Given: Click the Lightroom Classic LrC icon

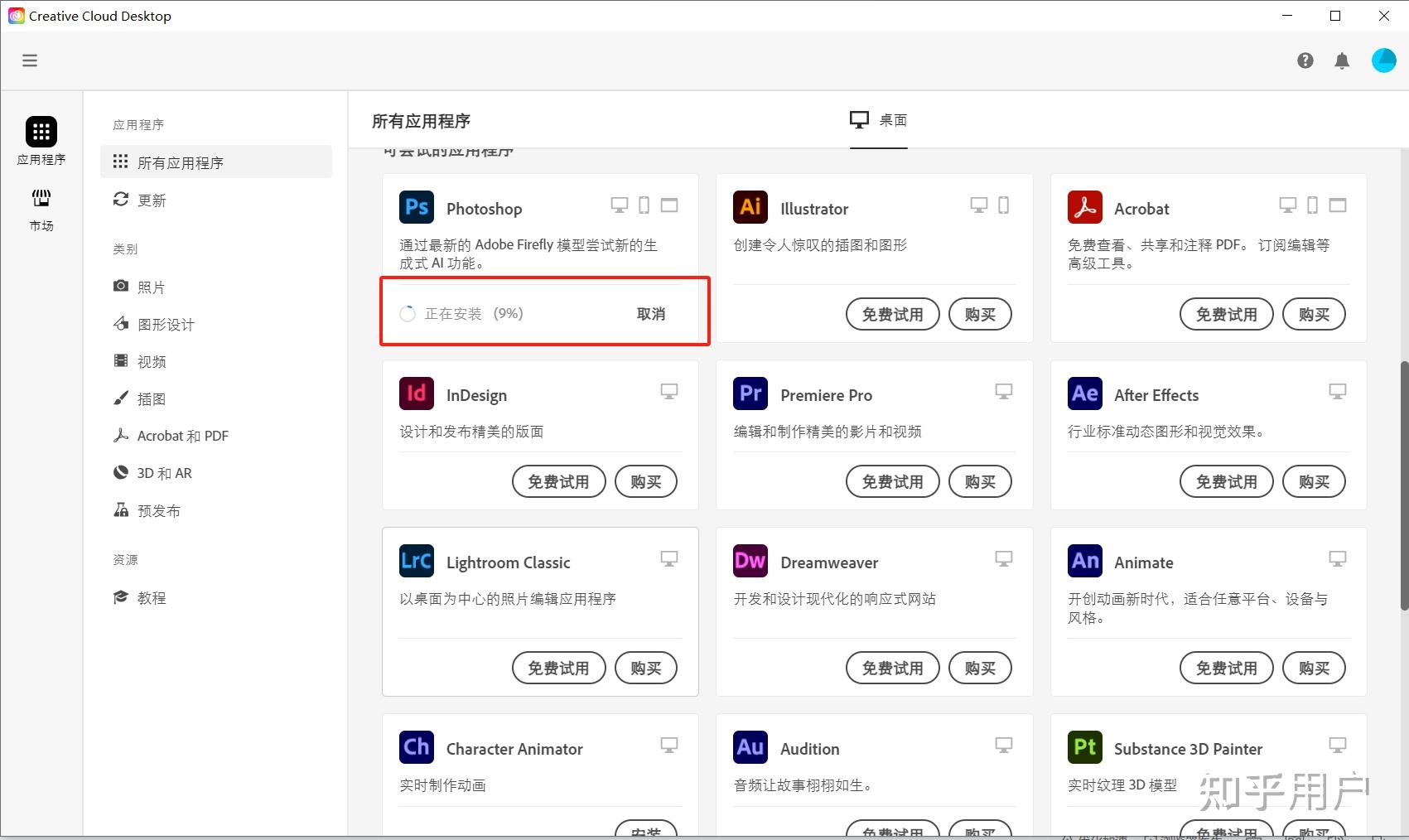Looking at the screenshot, I should click(417, 561).
